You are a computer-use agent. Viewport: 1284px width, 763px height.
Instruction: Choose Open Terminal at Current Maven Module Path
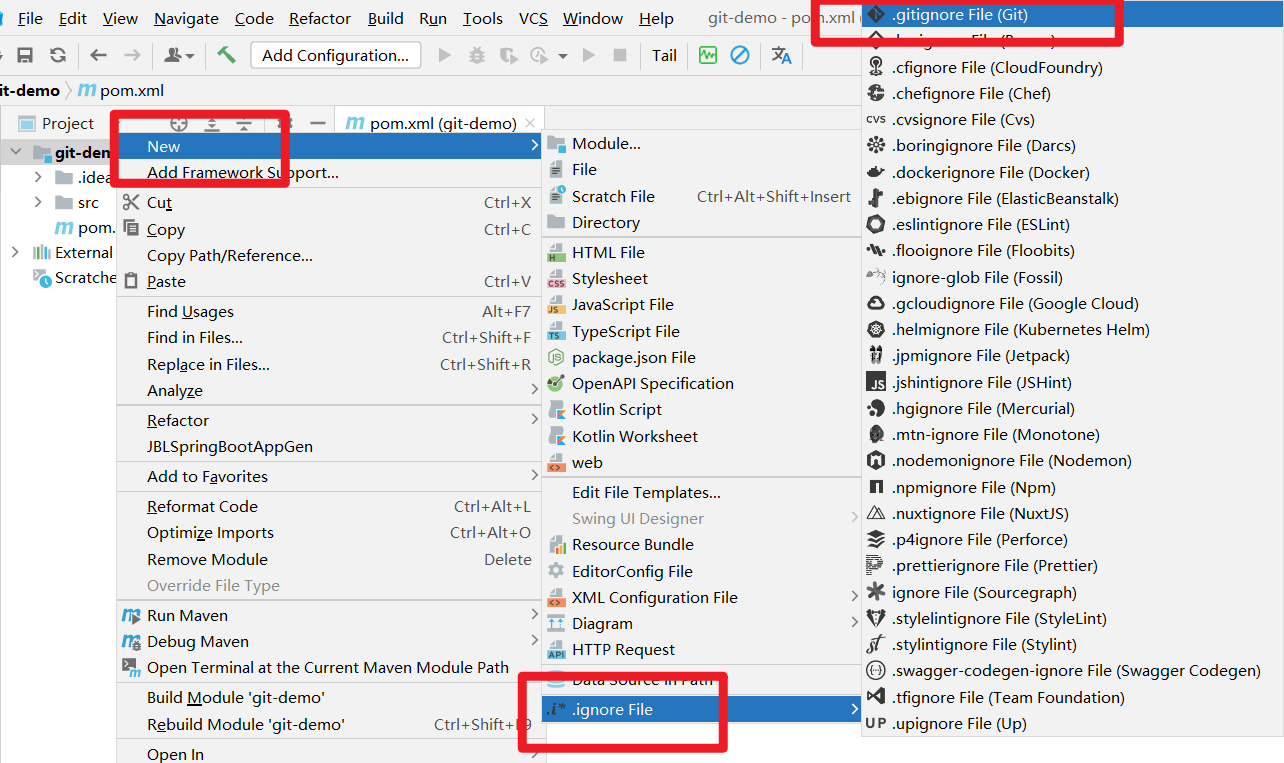pos(329,667)
